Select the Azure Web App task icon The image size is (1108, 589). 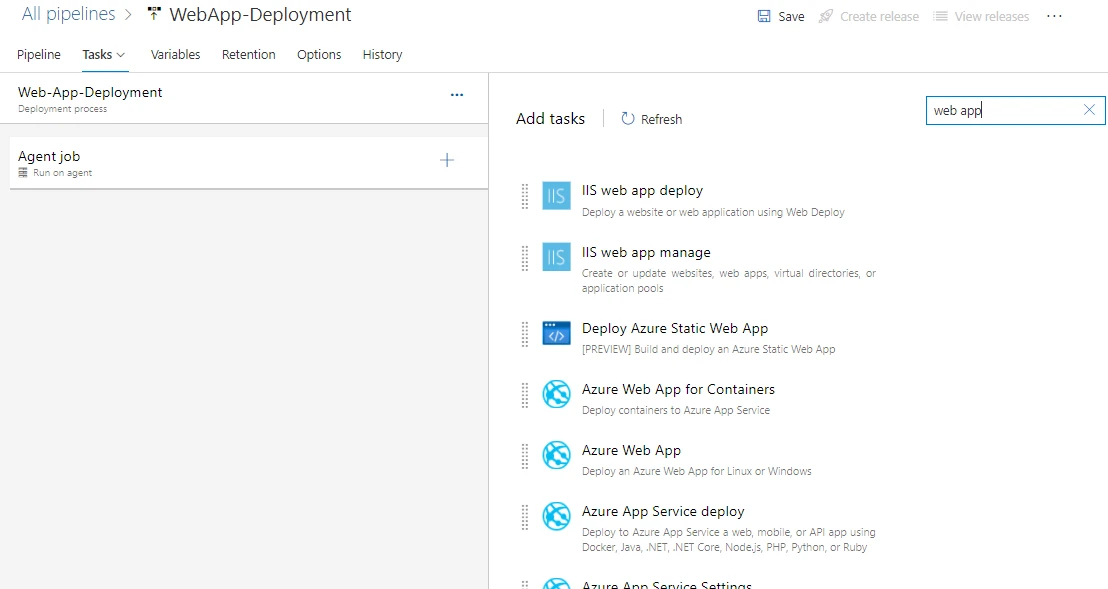click(556, 455)
